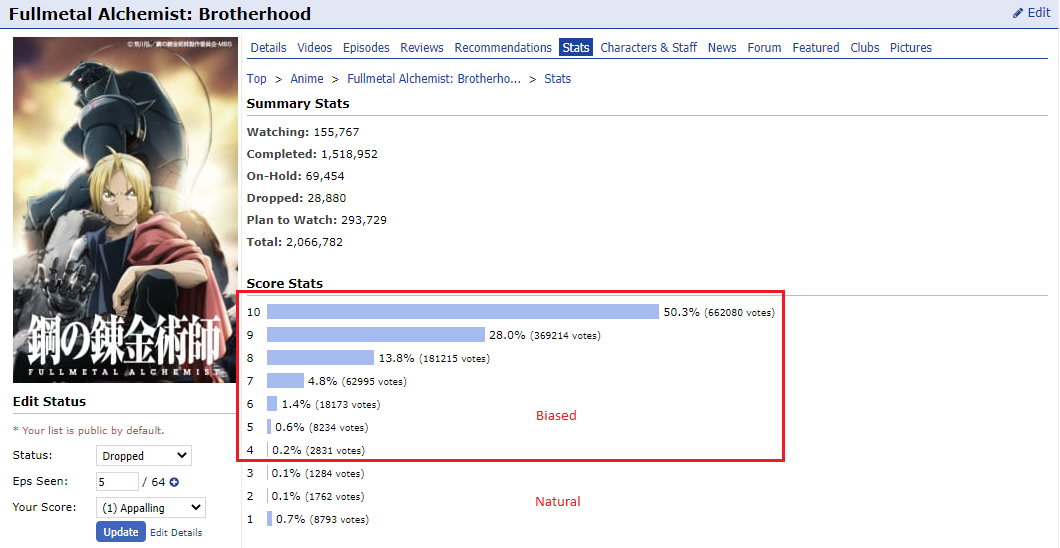This screenshot has width=1060, height=548.
Task: Click the Eps Seen input field
Action: coord(117,482)
